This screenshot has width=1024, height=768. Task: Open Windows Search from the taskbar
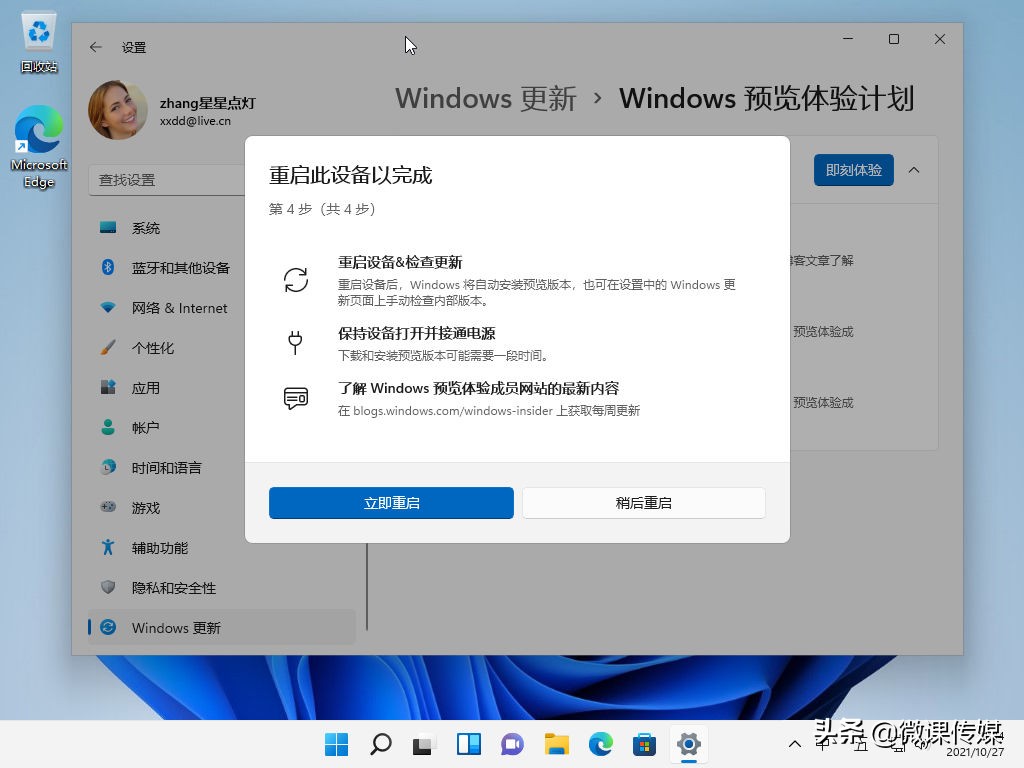(380, 745)
